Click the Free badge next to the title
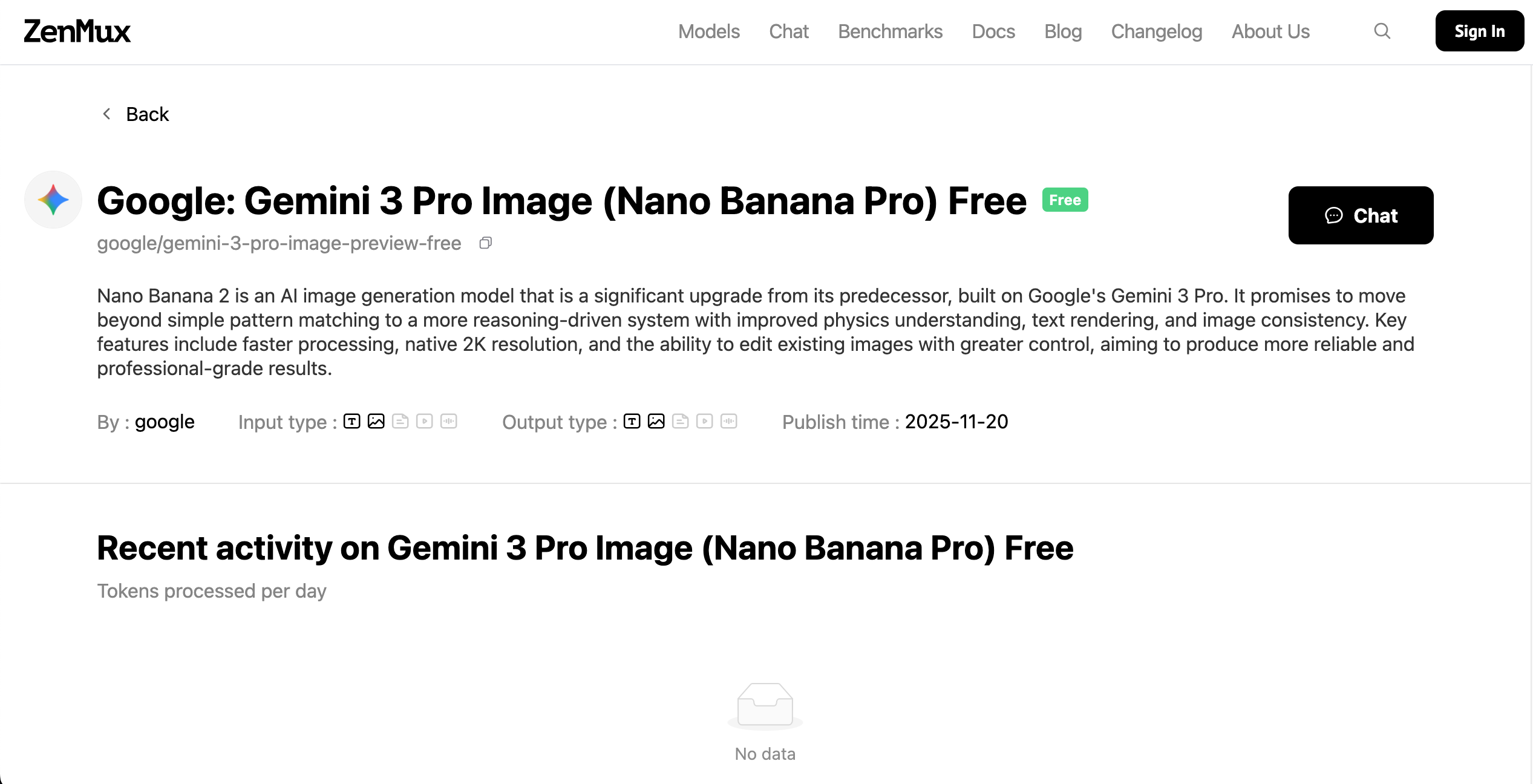The width and height of the screenshot is (1533, 784). coord(1065,200)
